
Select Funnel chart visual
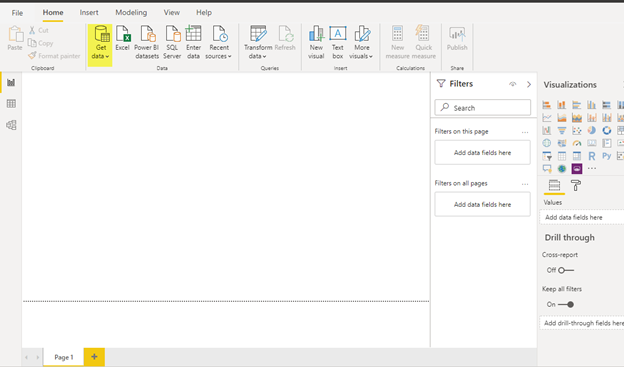point(562,131)
